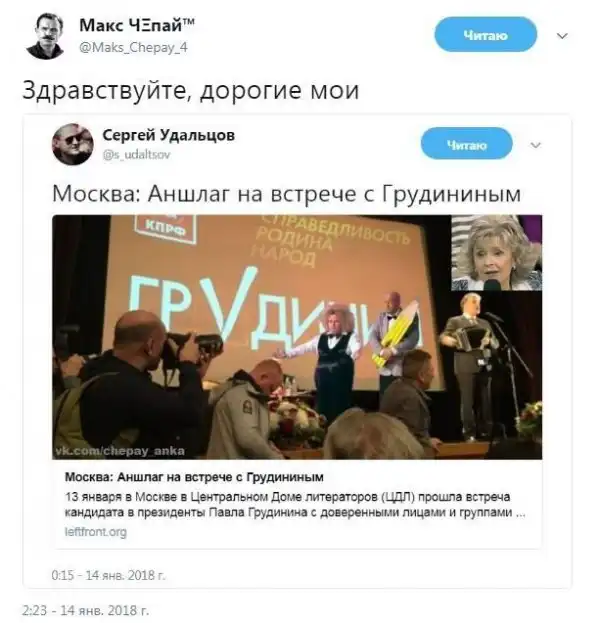600x623 pixels.
Task: Visit the leftfront.org source link
Action: (95, 532)
